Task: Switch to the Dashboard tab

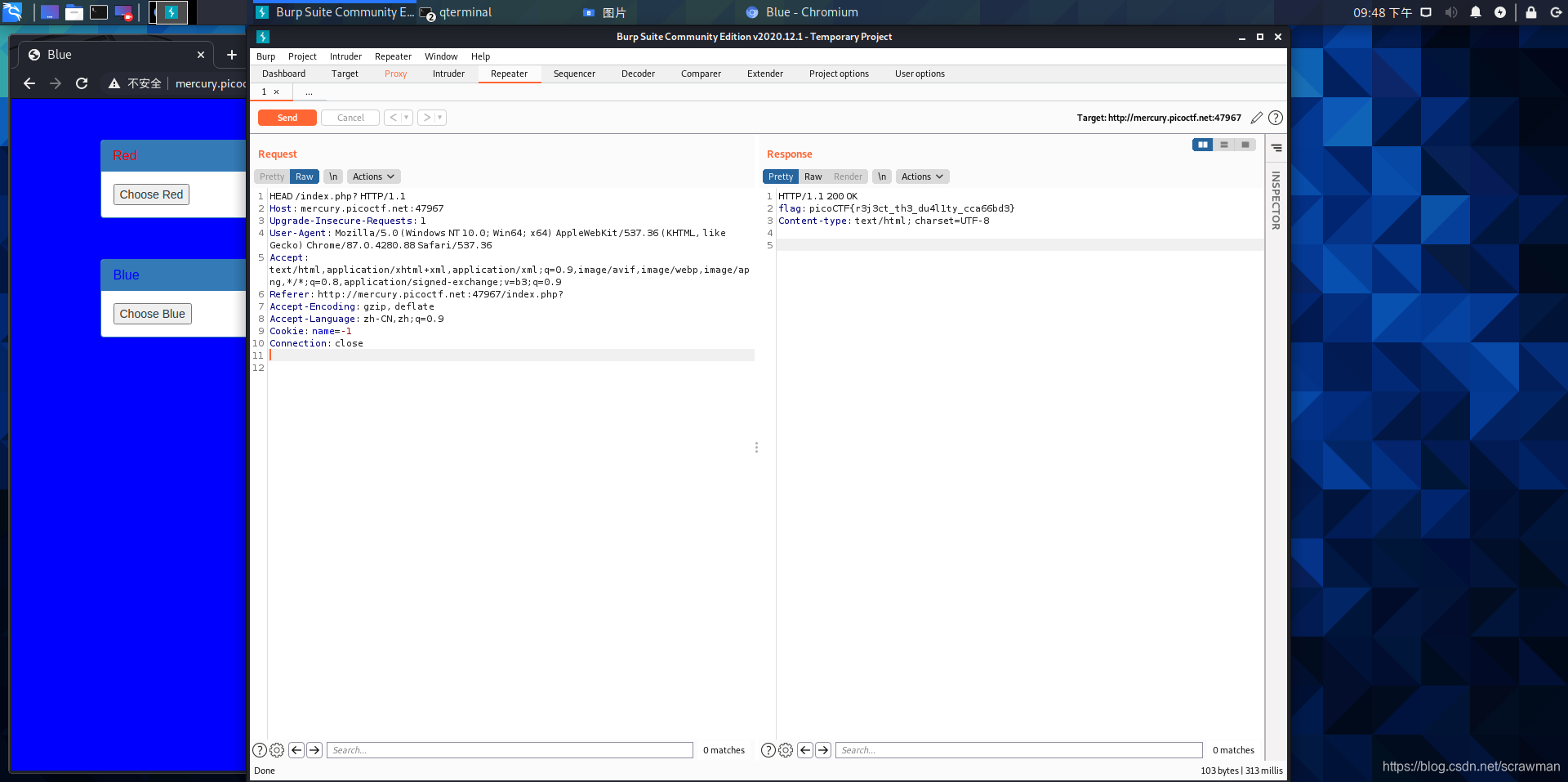Action: tap(283, 74)
